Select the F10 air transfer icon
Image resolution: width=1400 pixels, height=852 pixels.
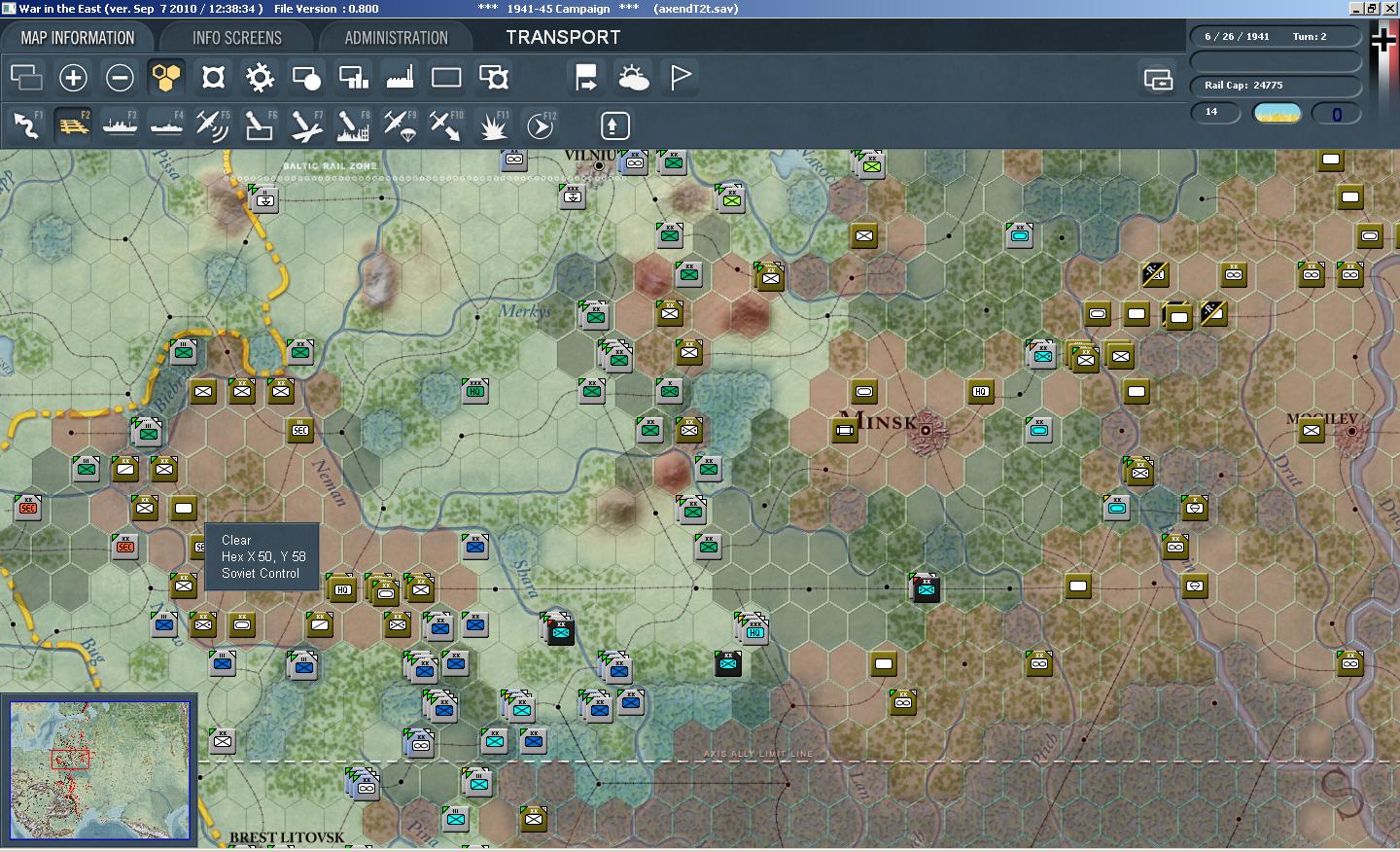[446, 125]
